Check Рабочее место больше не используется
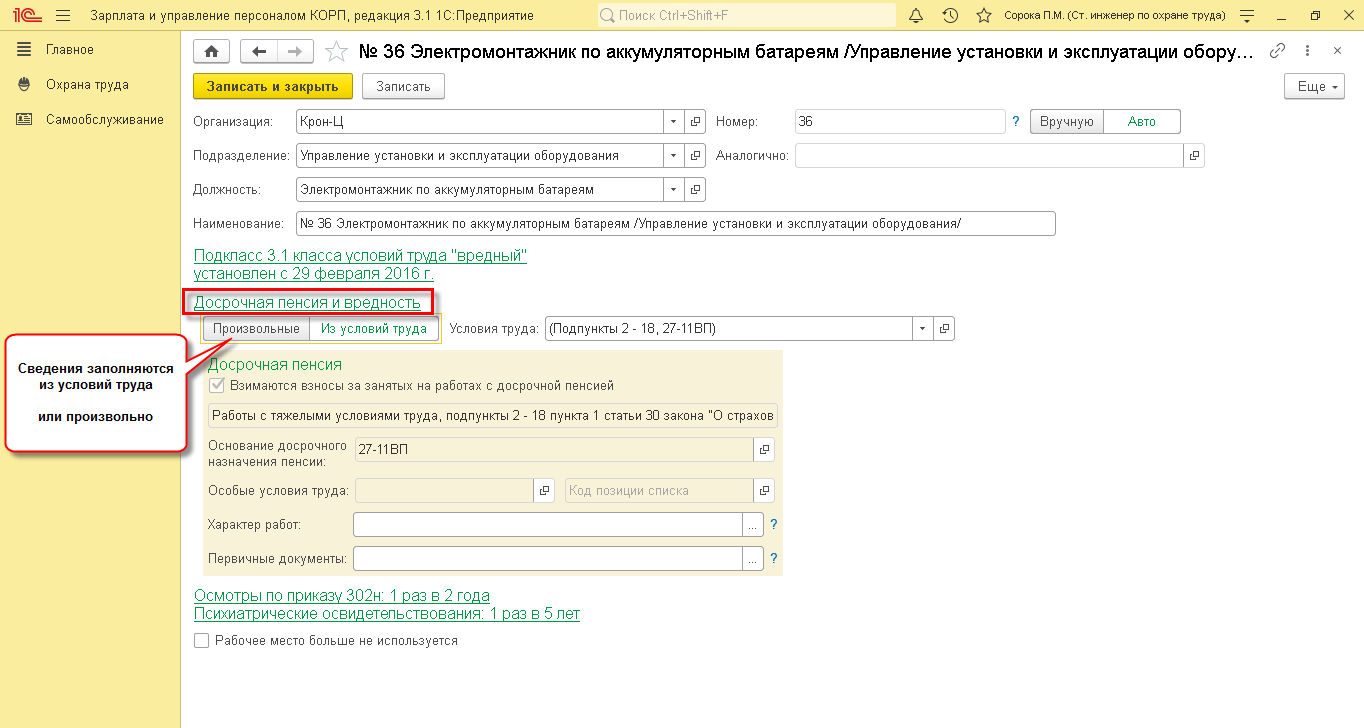The width and height of the screenshot is (1364, 728). [x=201, y=640]
